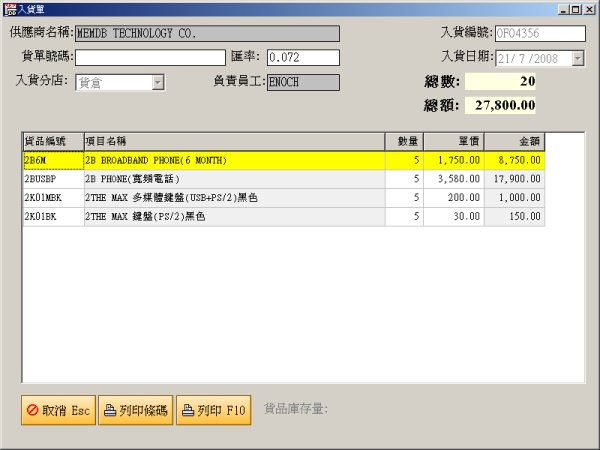Click the quantity 5 in the 2BUSBP row

[x=404, y=179]
